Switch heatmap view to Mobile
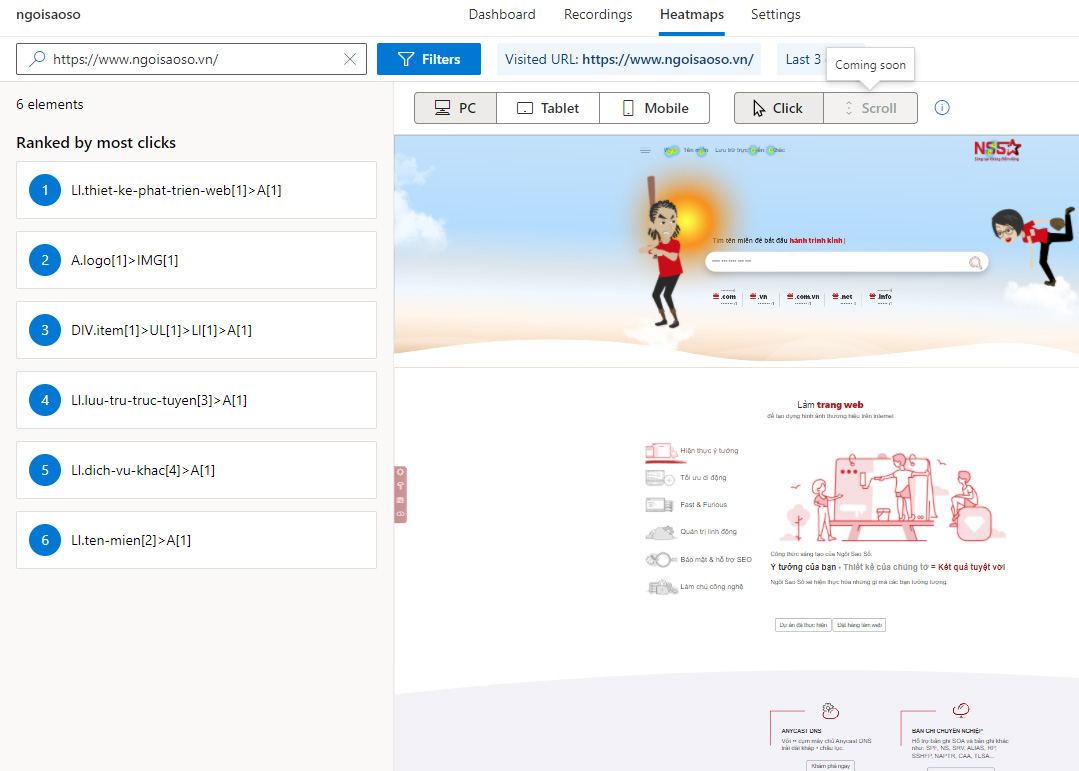The height and width of the screenshot is (771, 1079). (654, 108)
